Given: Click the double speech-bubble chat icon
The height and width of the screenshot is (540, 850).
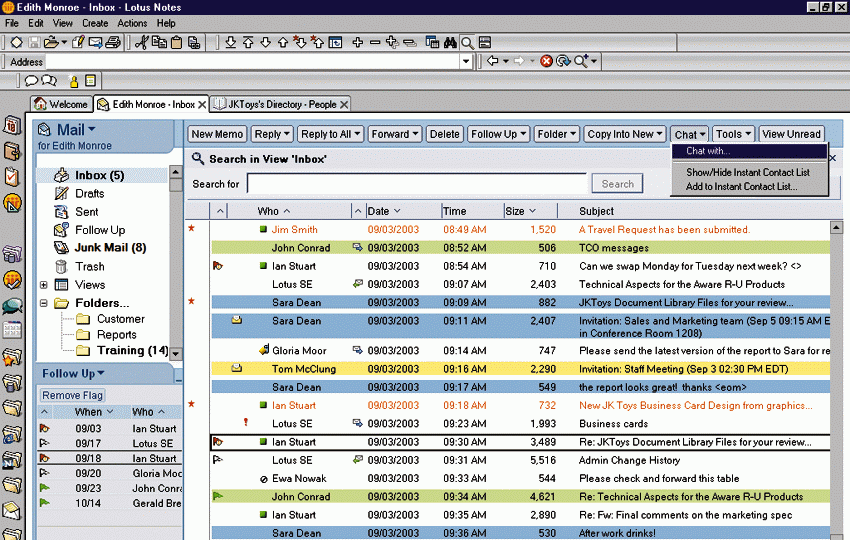Looking at the screenshot, I should 49,81.
